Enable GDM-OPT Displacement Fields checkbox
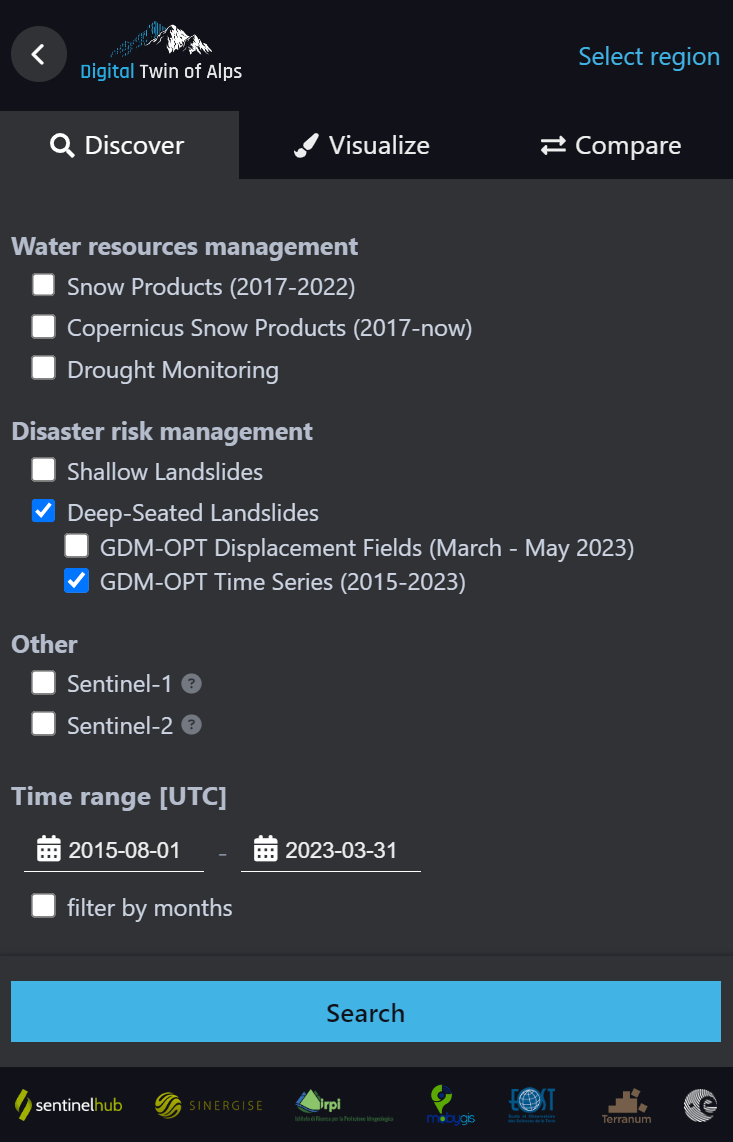This screenshot has height=1142, width=733. [x=77, y=546]
